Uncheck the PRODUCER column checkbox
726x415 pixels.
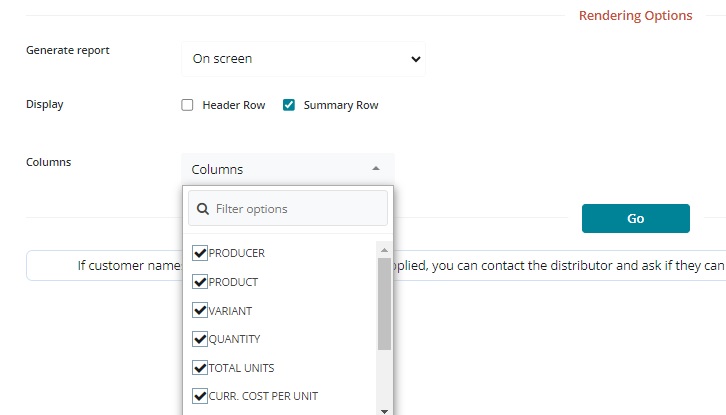point(199,253)
